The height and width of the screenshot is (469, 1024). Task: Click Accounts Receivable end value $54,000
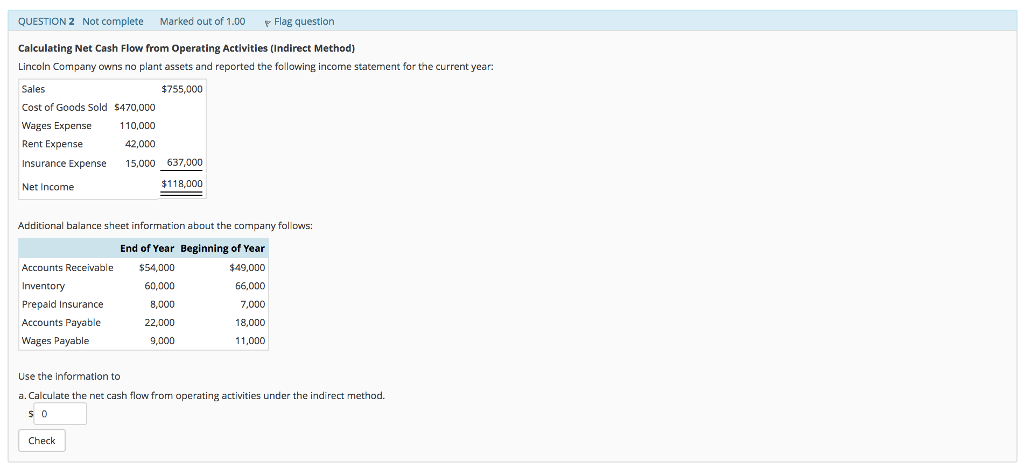157,267
